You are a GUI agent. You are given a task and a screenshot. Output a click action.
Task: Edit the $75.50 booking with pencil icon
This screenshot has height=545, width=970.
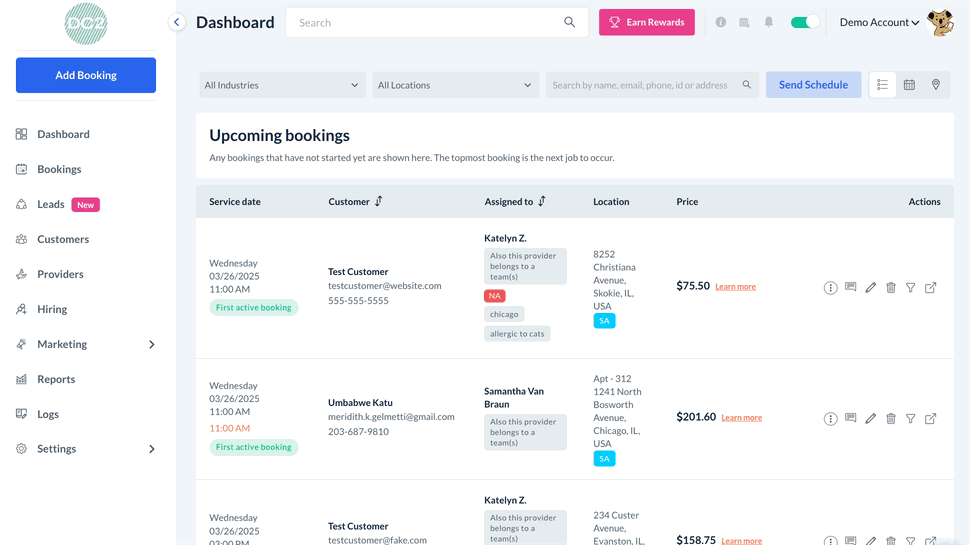[x=870, y=287]
